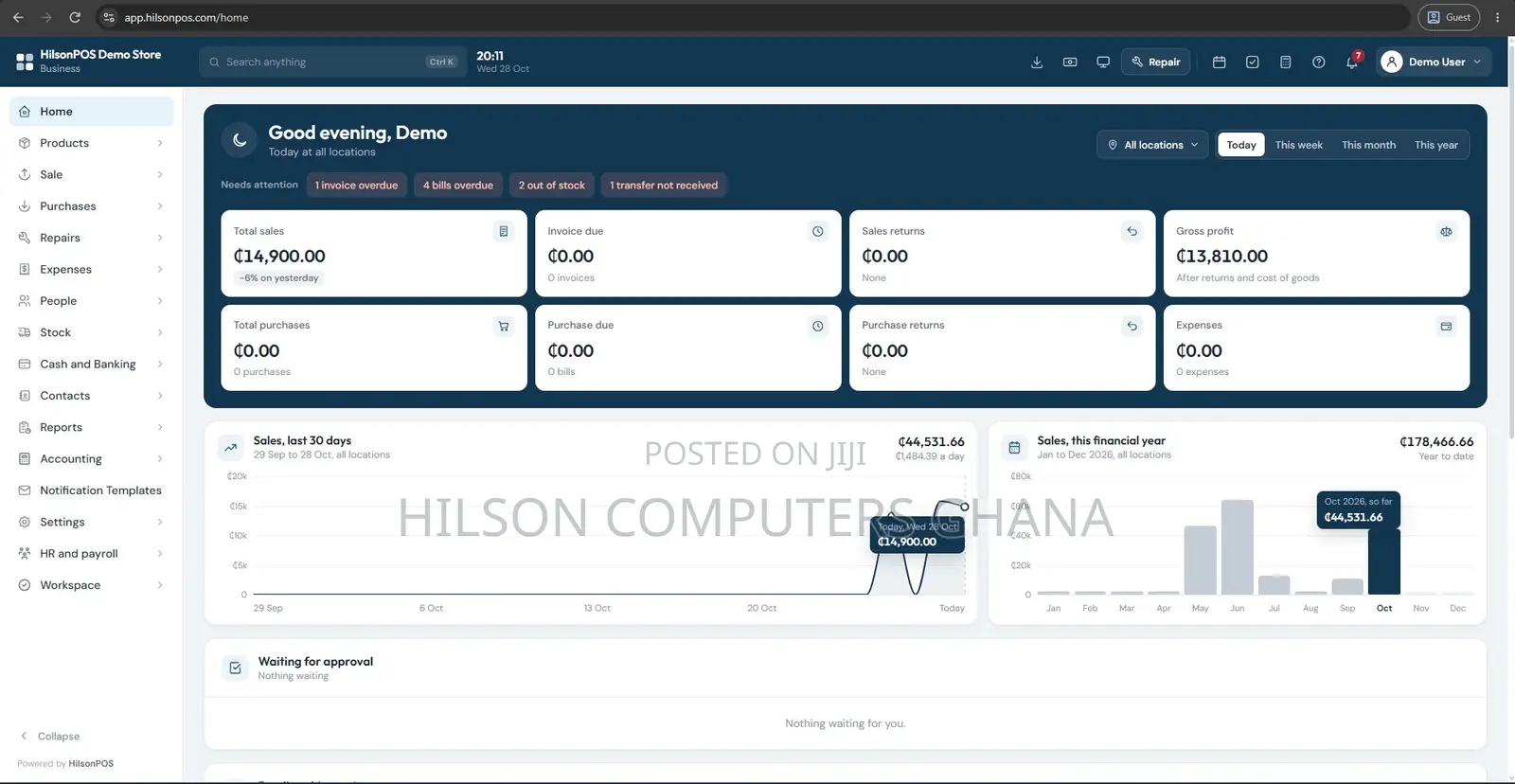Image resolution: width=1515 pixels, height=784 pixels.
Task: Click the HilsonPOS logo grid icon
Action: click(x=25, y=62)
